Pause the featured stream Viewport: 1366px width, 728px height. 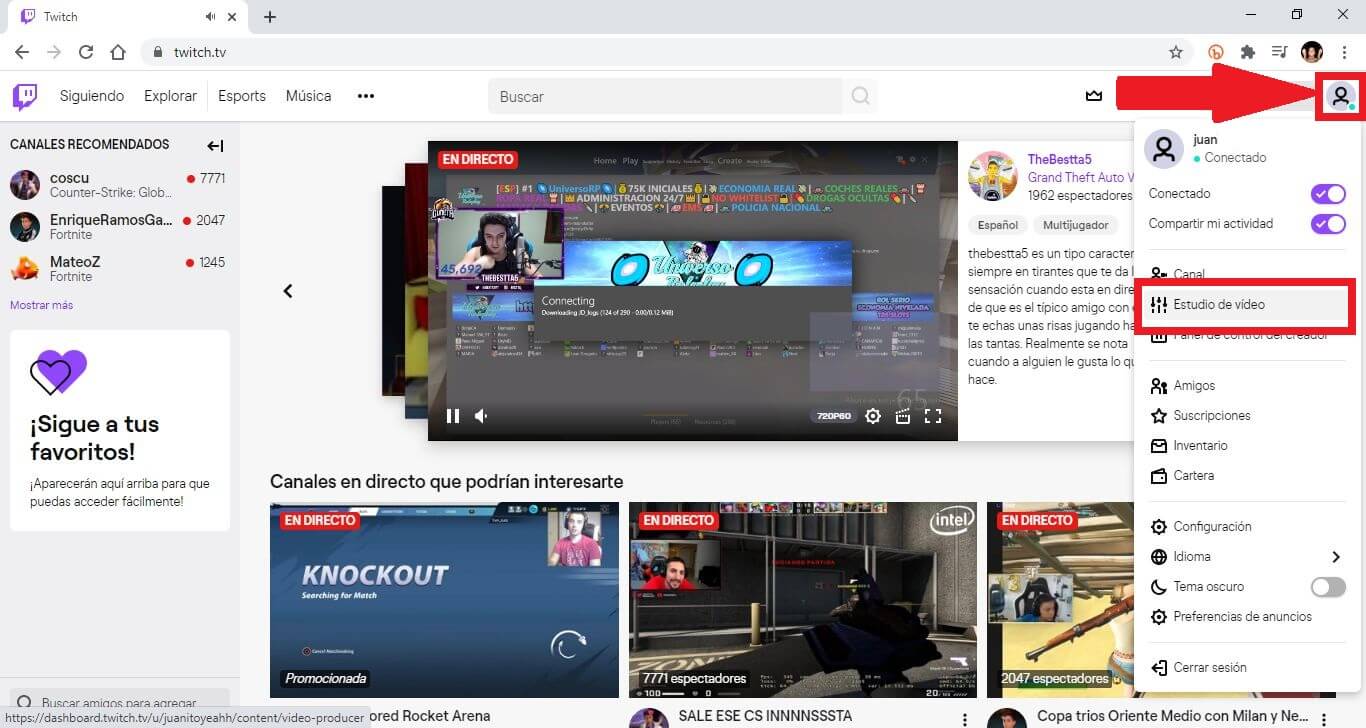coord(453,416)
